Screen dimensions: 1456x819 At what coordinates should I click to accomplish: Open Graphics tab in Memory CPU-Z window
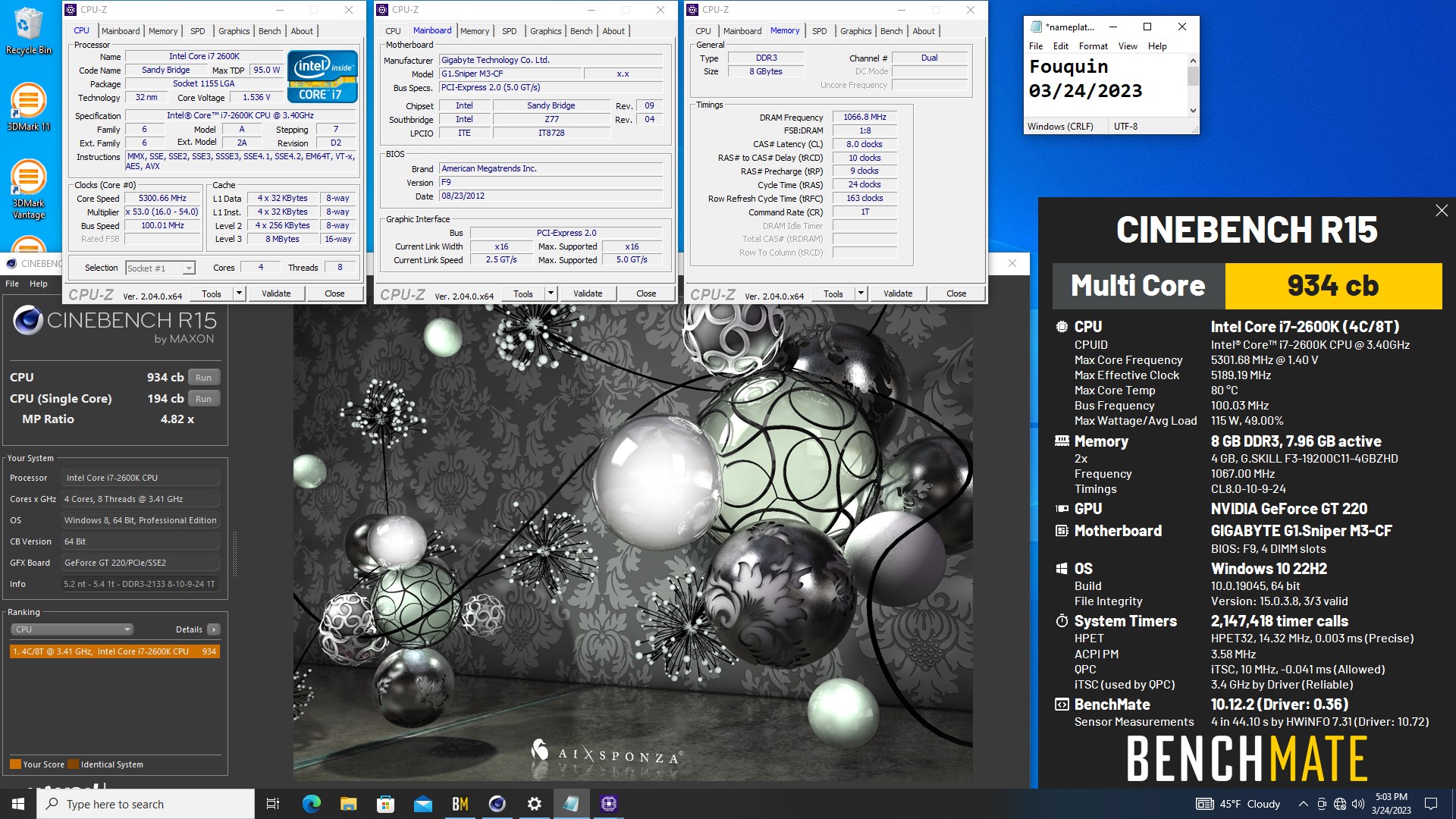[855, 31]
